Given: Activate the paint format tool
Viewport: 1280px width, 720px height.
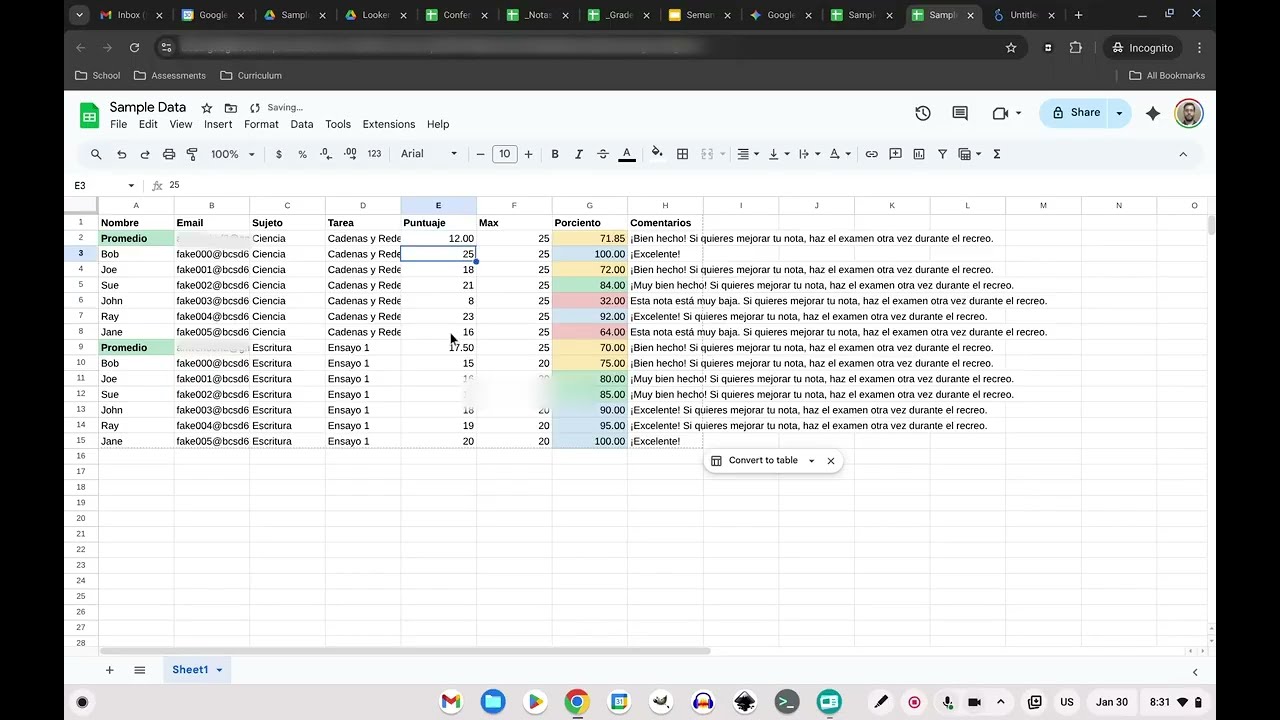Looking at the screenshot, I should point(192,154).
